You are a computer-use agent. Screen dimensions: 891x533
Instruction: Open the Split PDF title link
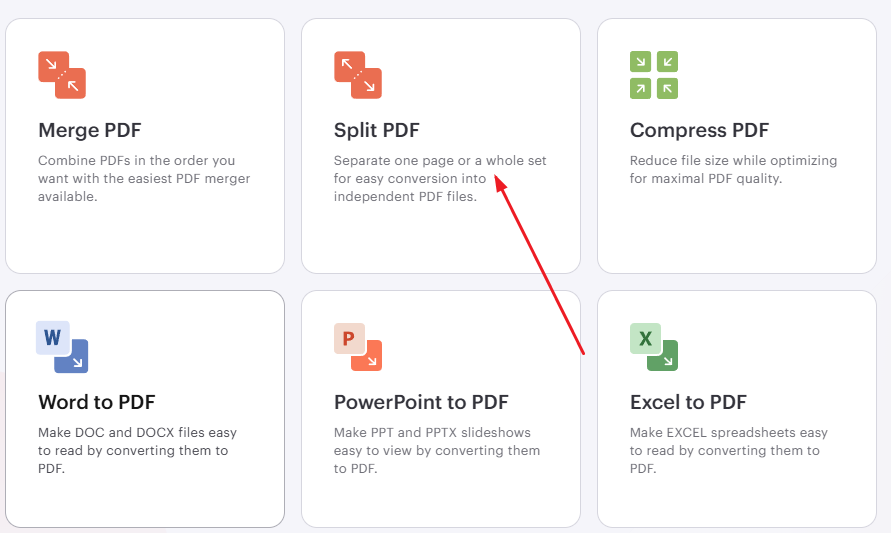377,131
